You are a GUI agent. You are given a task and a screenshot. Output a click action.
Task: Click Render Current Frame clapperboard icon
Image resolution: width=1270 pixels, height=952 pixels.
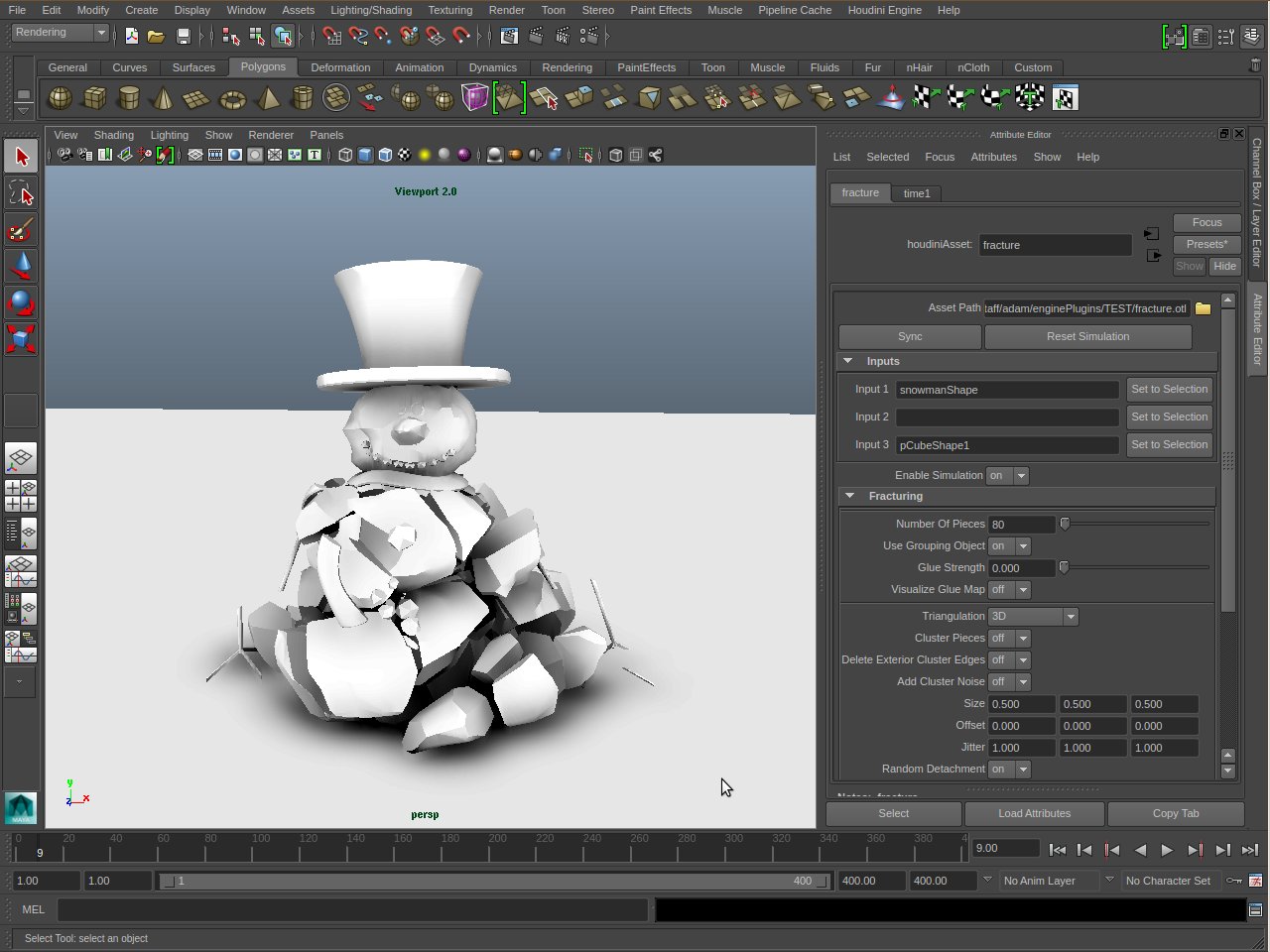tap(536, 36)
